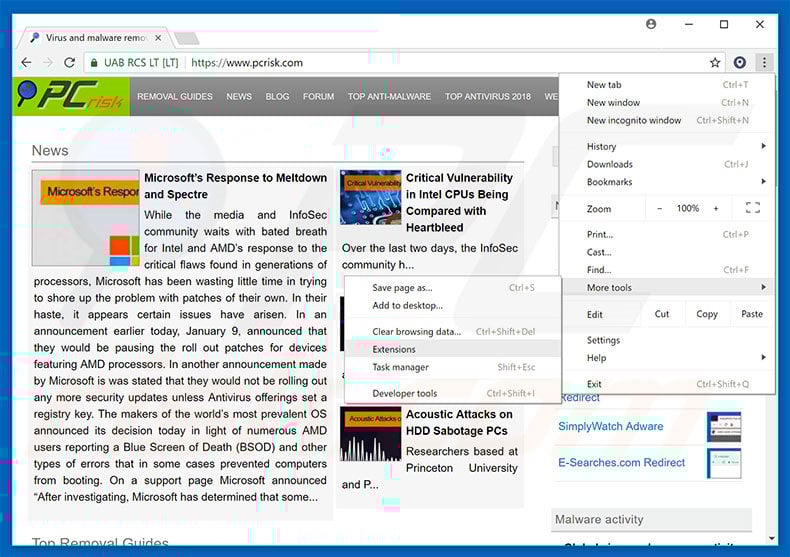Open a New incognito window

click(x=667, y=120)
